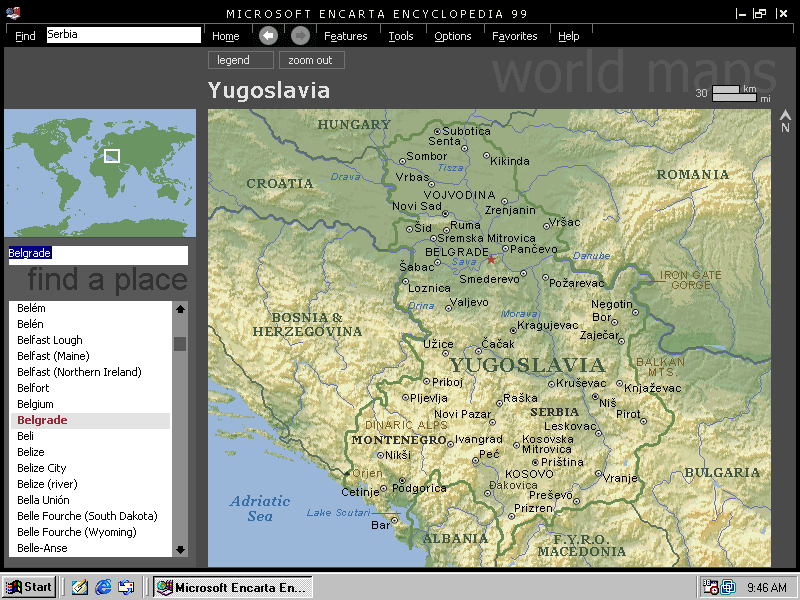This screenshot has height=600, width=800.
Task: Click the back navigation arrow
Action: click(268, 35)
